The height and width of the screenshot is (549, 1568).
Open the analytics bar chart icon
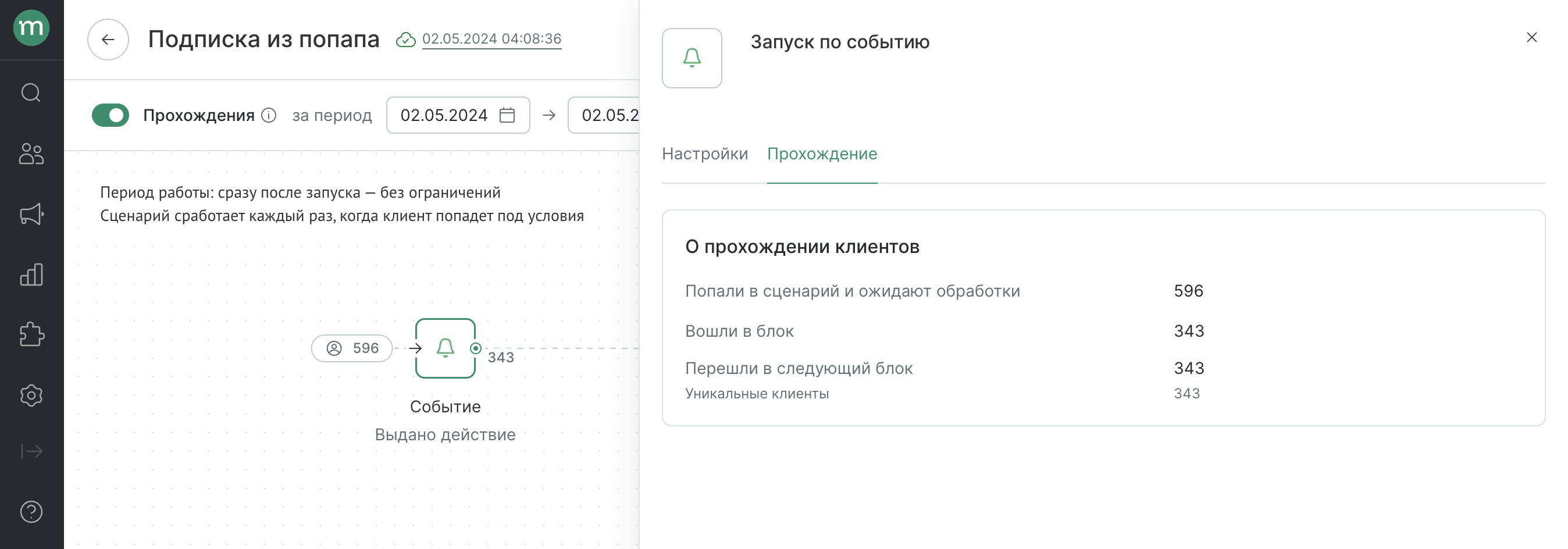click(x=31, y=274)
